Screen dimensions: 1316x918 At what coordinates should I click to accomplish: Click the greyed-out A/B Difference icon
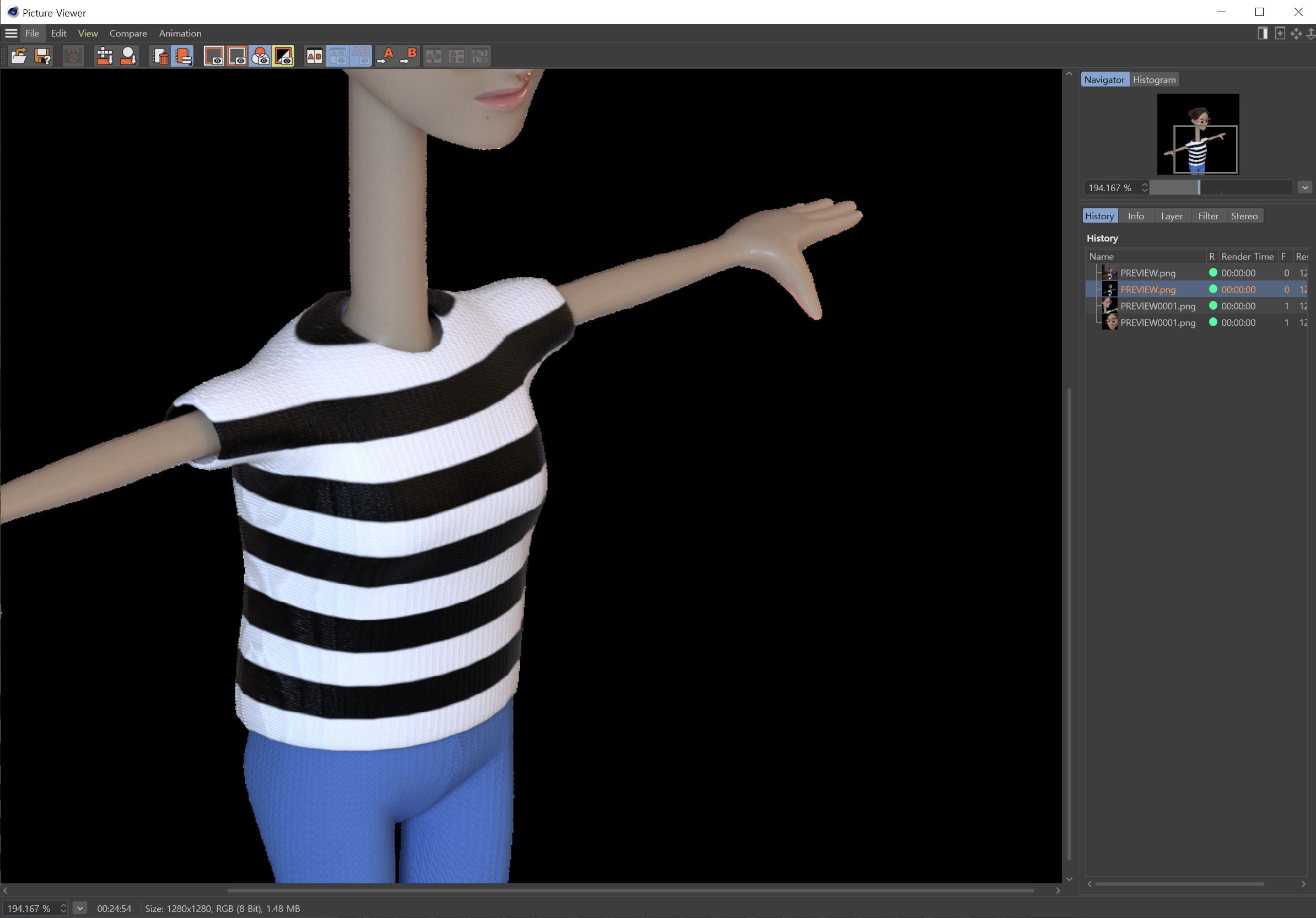coord(457,56)
